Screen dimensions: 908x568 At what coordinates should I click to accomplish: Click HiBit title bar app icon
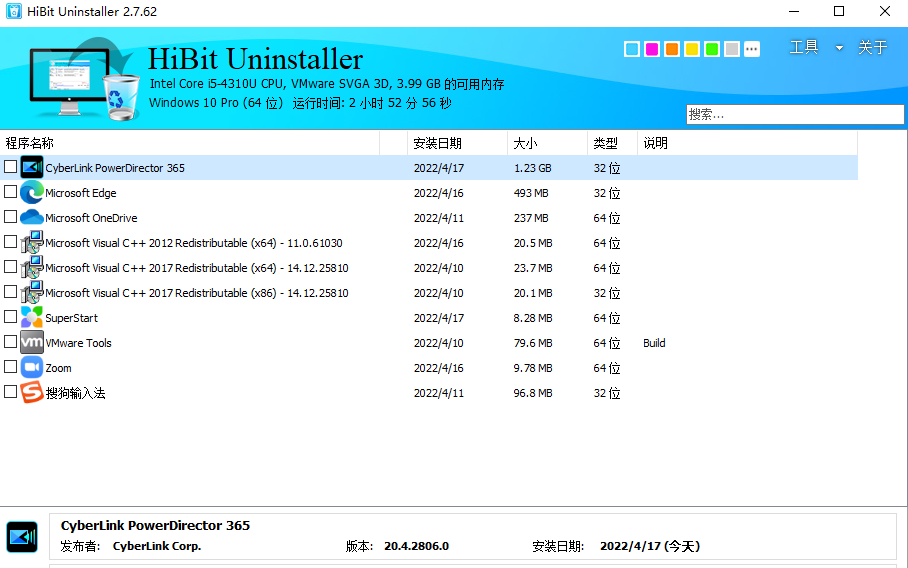click(13, 11)
